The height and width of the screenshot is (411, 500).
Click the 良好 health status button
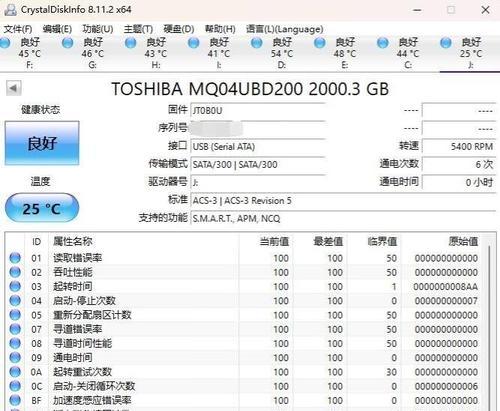[42, 143]
